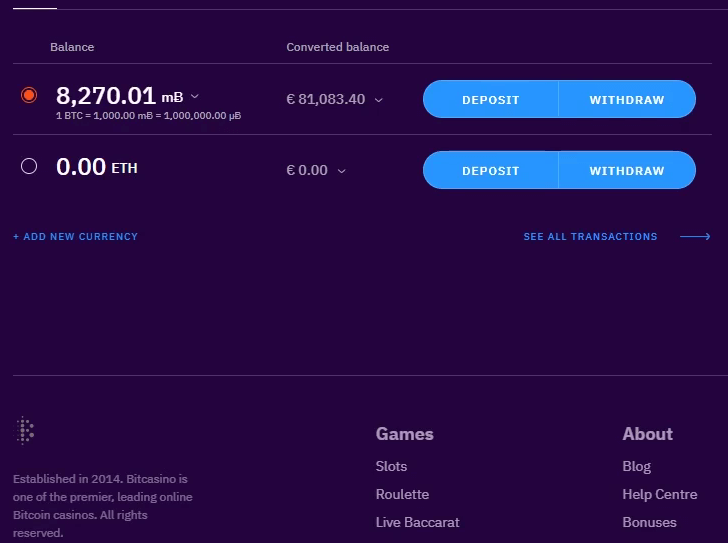Click Deposit for the mB balance
Screen dimensions: 728x543
click(x=491, y=99)
